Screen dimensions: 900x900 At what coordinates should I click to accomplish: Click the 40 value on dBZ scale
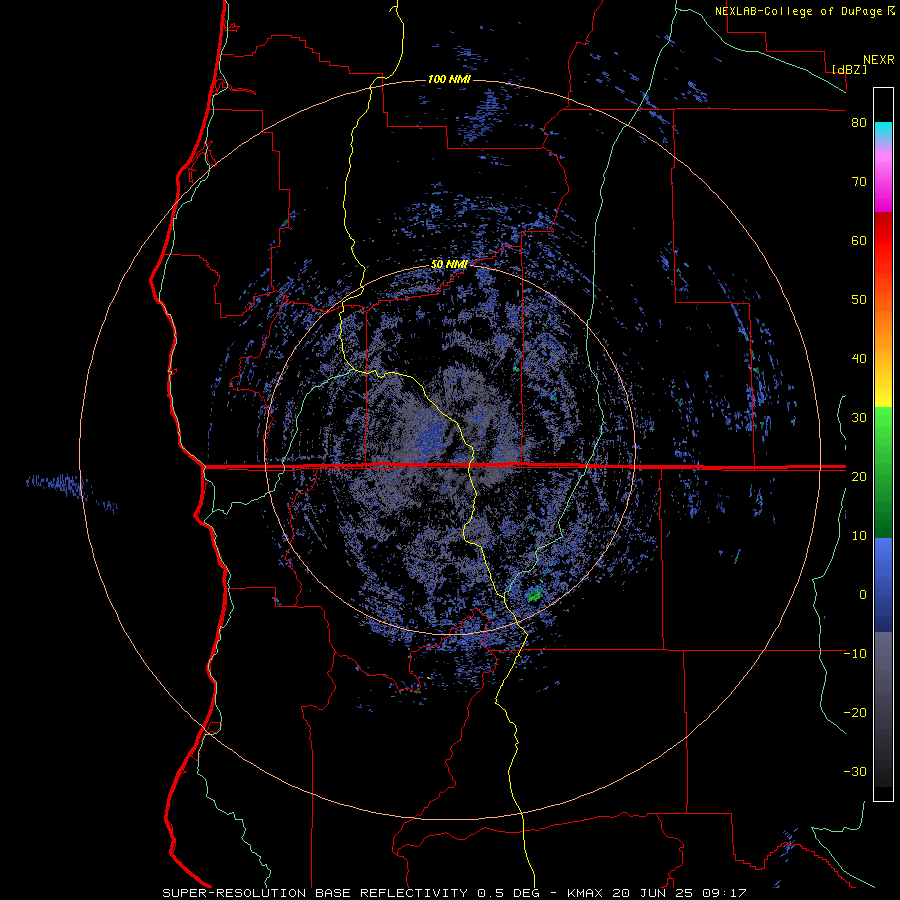859,359
